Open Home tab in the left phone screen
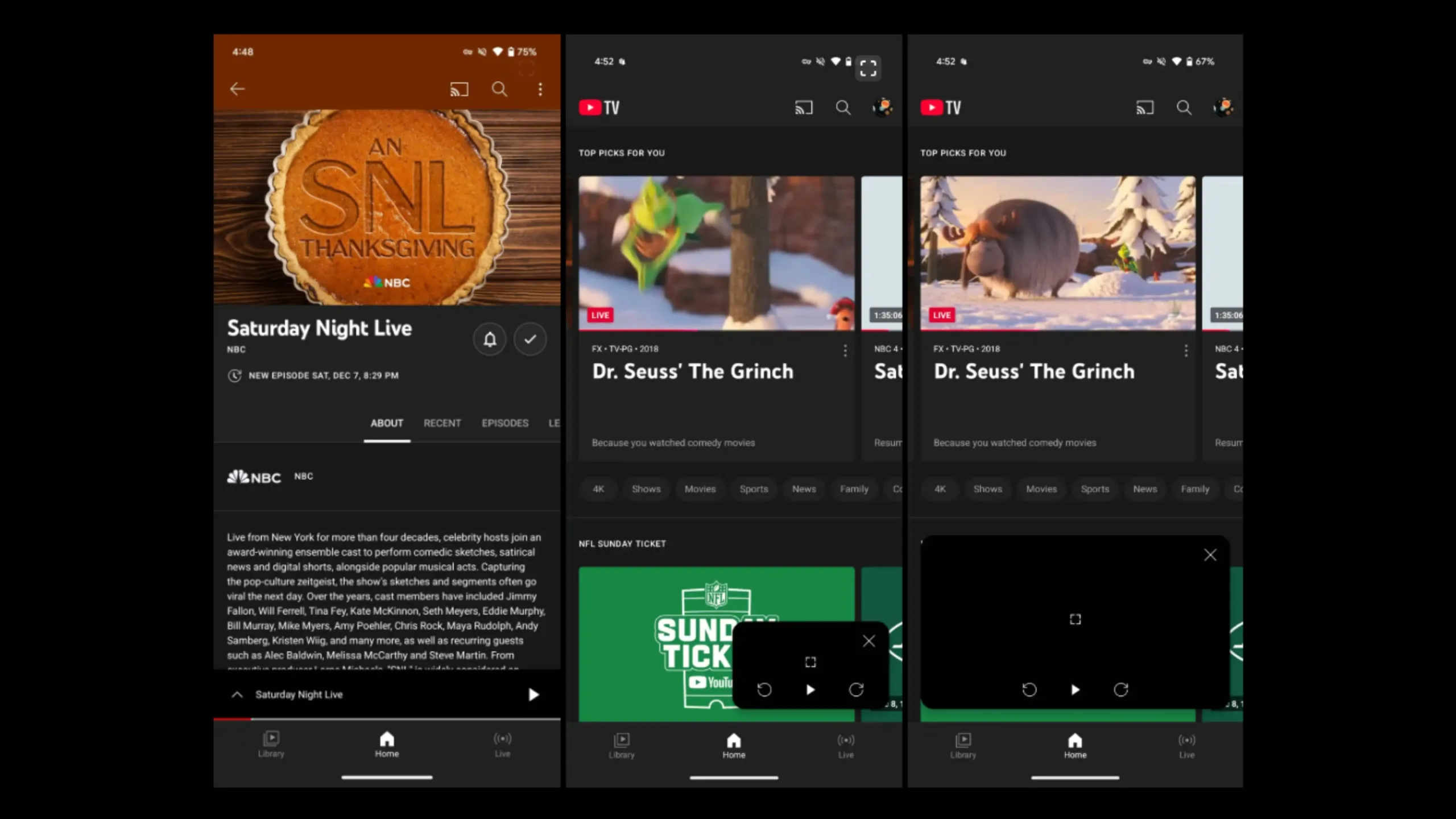The height and width of the screenshot is (819, 1456). (387, 744)
